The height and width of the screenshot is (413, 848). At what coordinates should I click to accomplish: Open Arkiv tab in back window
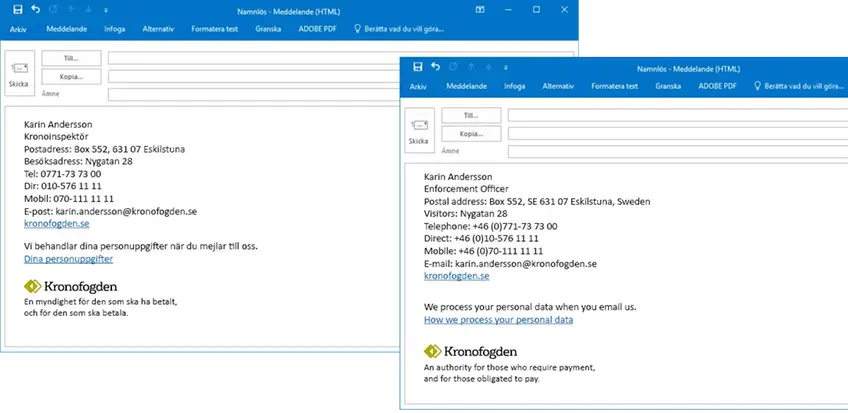[18, 29]
